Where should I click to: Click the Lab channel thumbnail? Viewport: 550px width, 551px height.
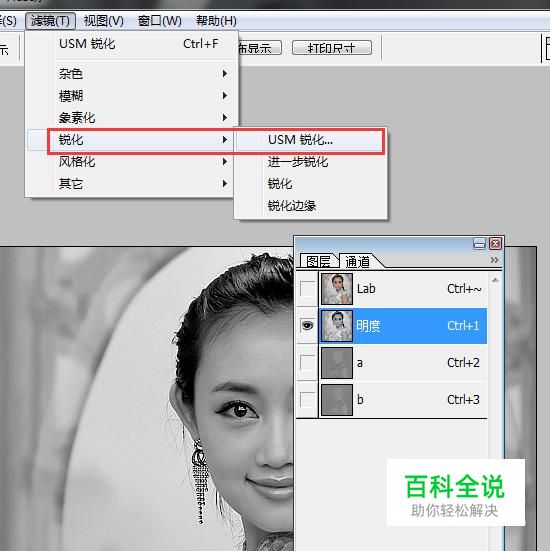(x=337, y=289)
